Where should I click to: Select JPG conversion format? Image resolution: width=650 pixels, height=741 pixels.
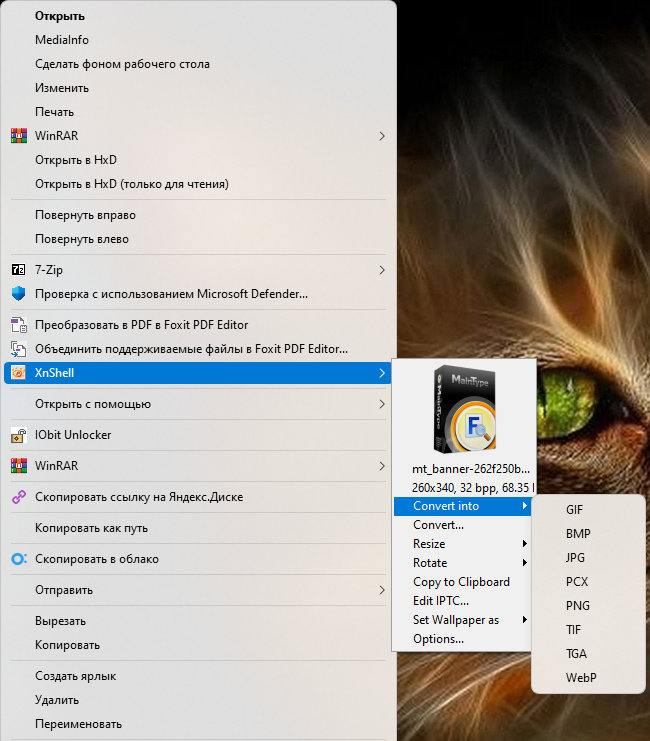click(575, 558)
